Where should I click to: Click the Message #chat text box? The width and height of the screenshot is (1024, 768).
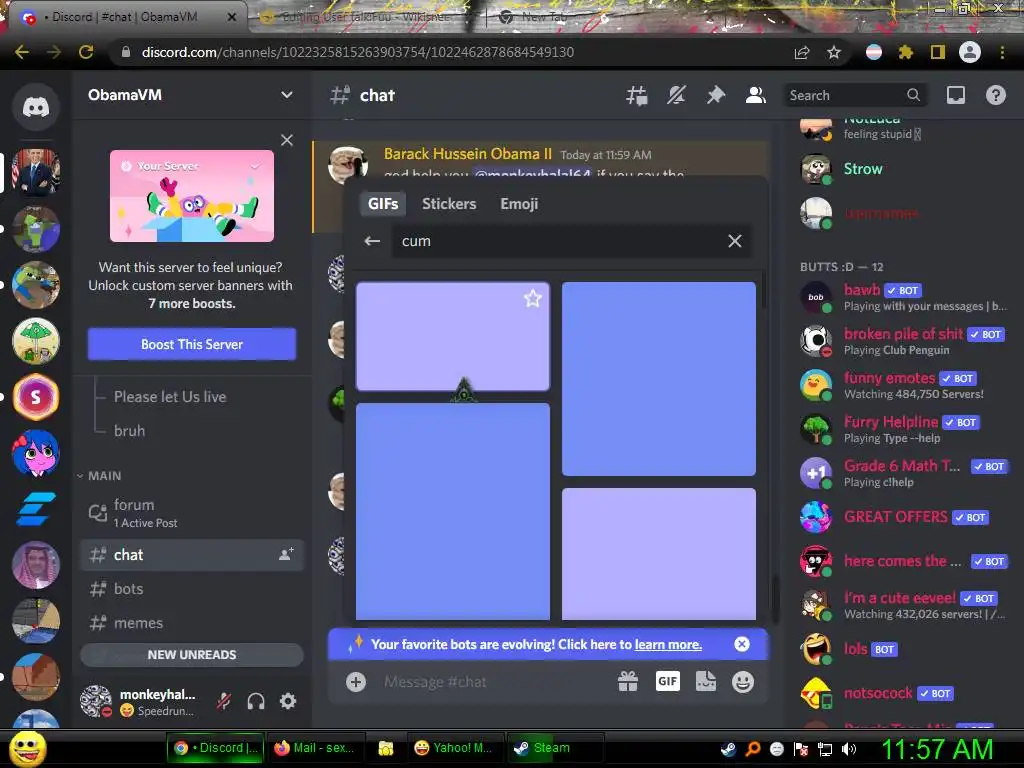tap(493, 682)
